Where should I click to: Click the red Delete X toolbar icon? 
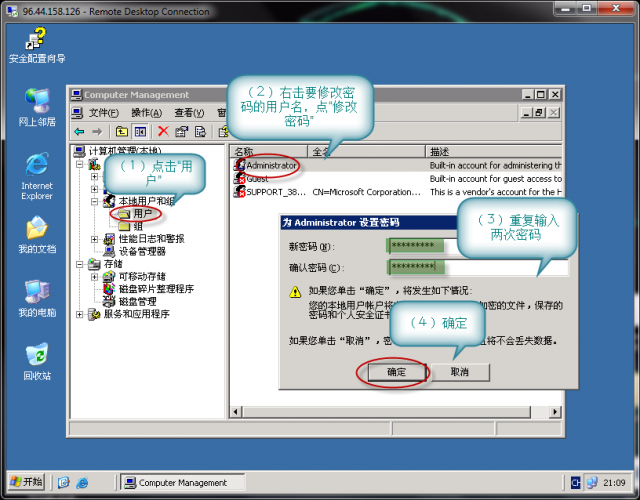[163, 131]
